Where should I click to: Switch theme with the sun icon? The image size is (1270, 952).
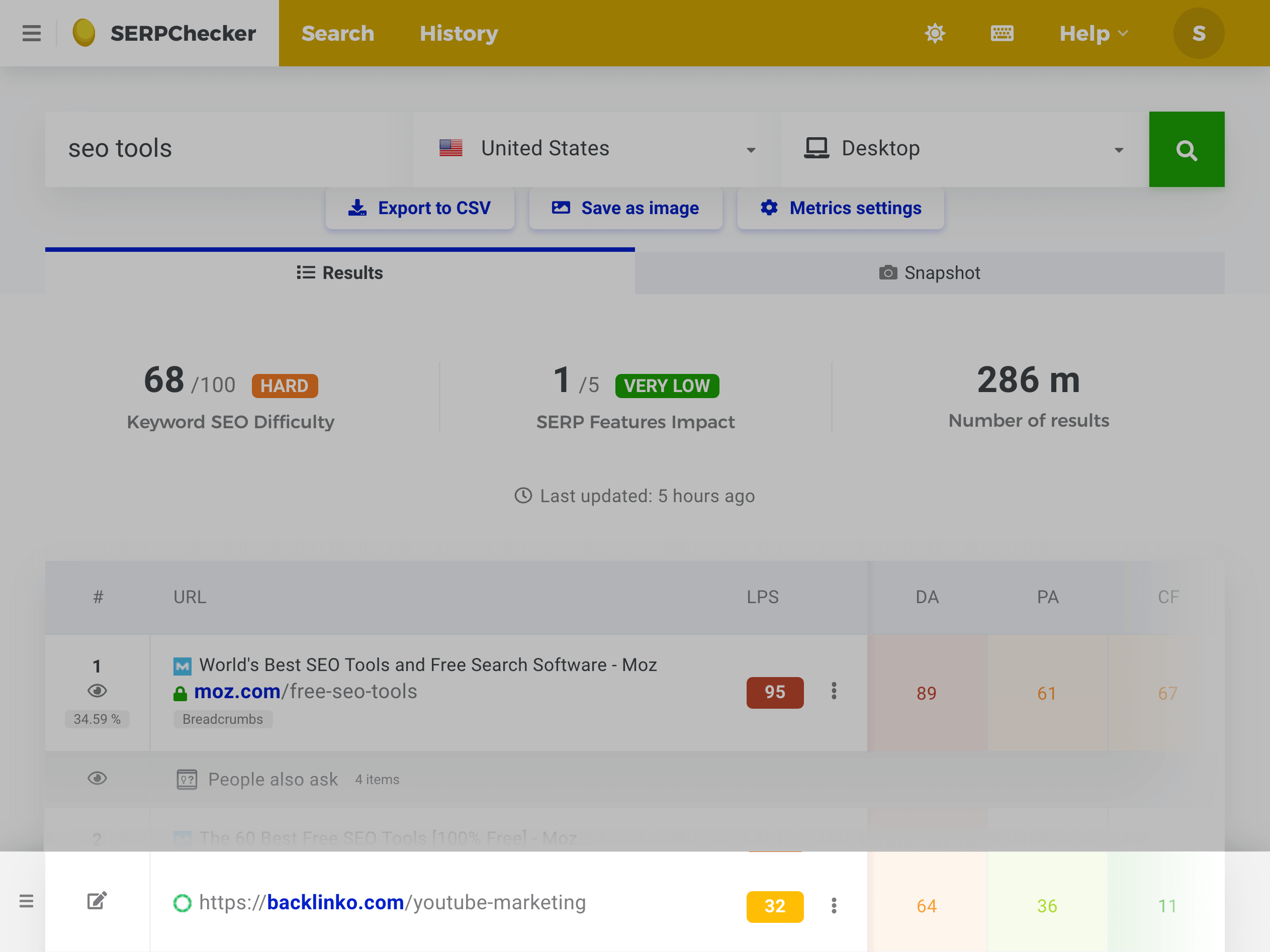pos(935,33)
